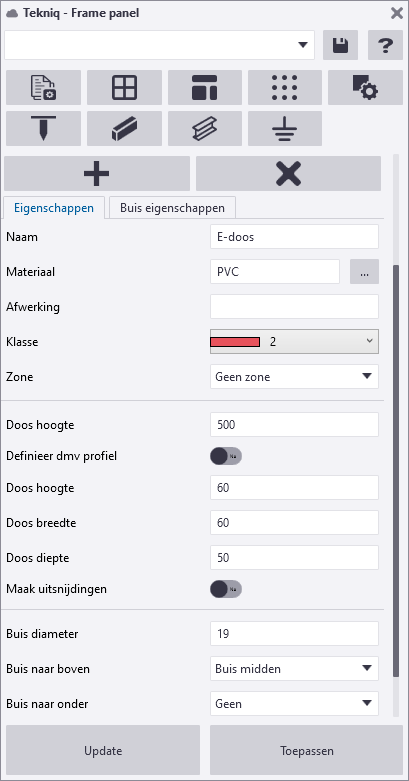Open help with the question mark icon
This screenshot has height=781, width=409.
[385, 45]
